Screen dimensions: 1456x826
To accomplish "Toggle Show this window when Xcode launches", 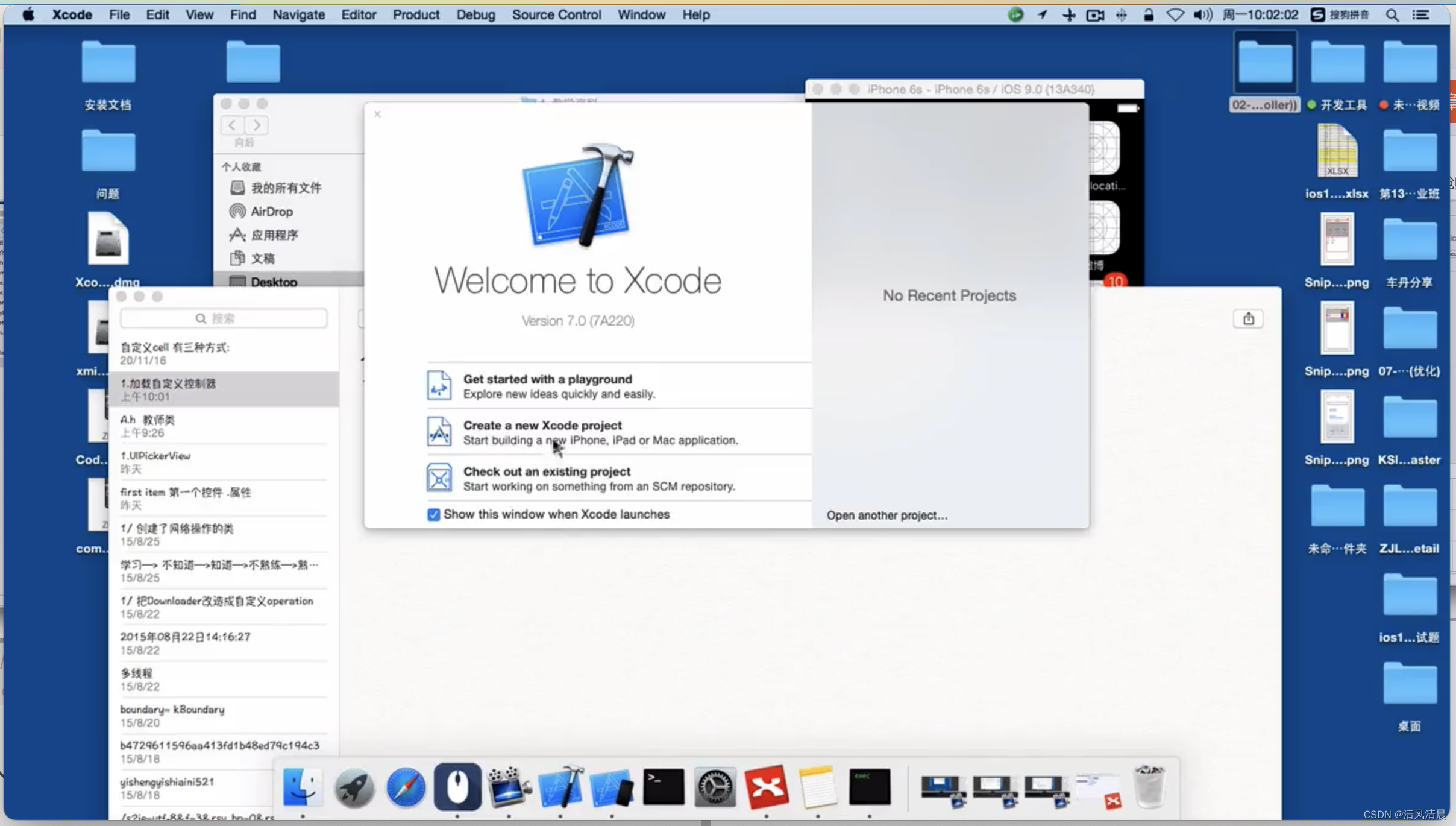I will coord(433,514).
